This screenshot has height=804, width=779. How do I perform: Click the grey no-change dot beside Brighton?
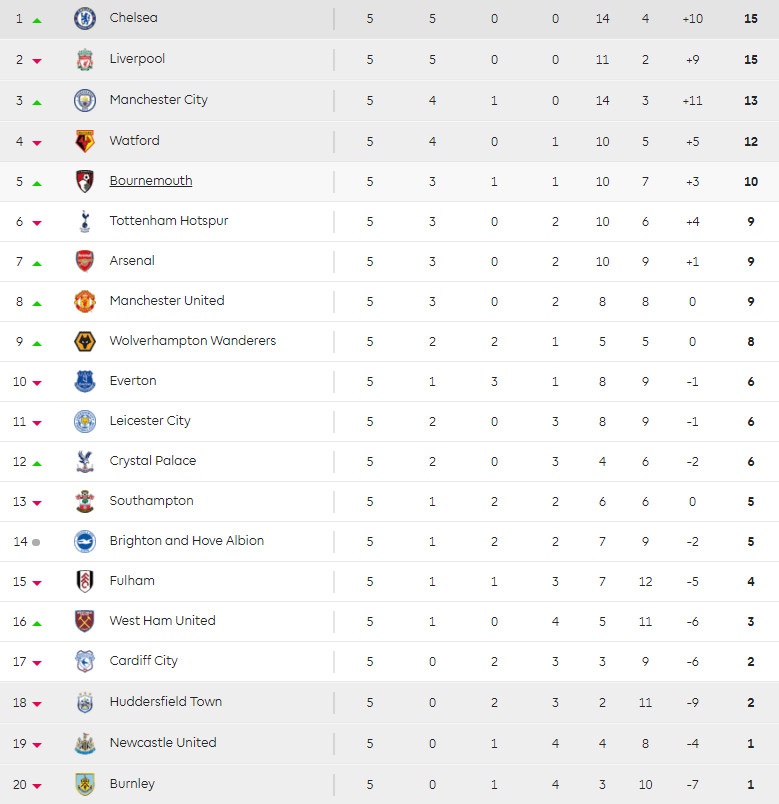pos(36,541)
